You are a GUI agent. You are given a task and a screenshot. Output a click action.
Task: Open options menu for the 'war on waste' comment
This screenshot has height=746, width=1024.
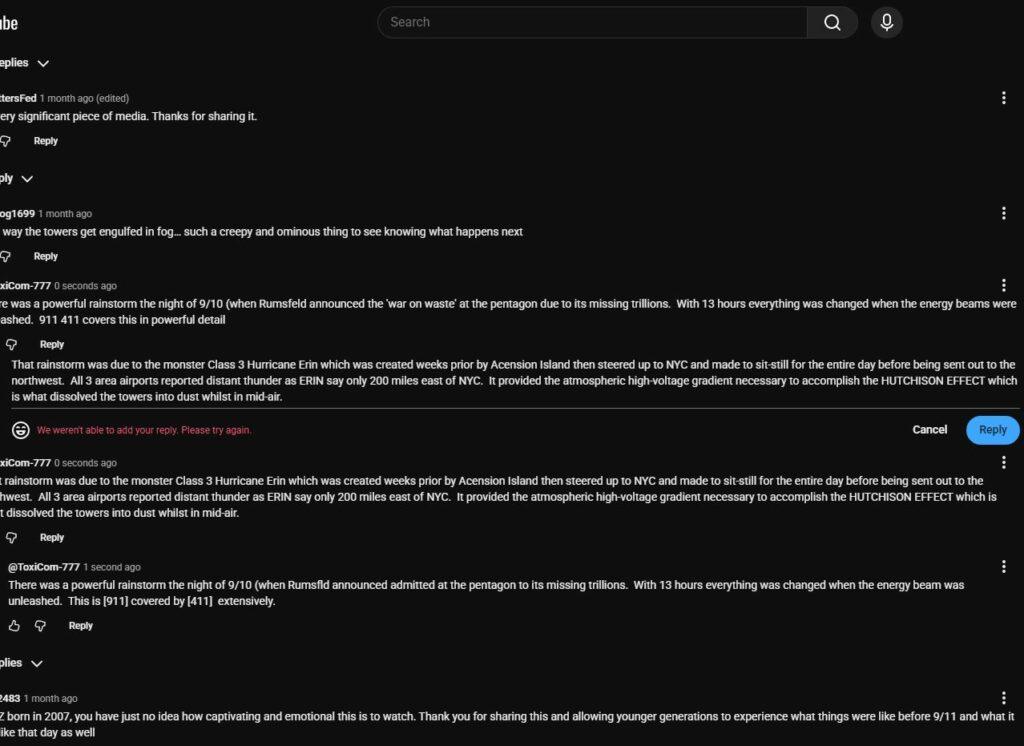pyautogui.click(x=1003, y=286)
